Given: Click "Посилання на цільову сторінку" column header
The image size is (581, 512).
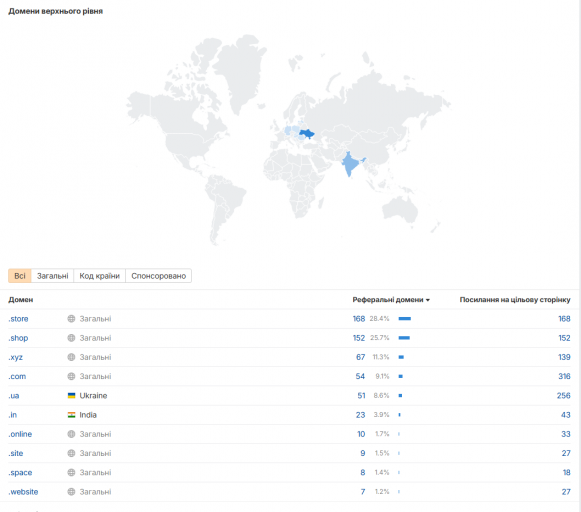Looking at the screenshot, I should [515, 300].
